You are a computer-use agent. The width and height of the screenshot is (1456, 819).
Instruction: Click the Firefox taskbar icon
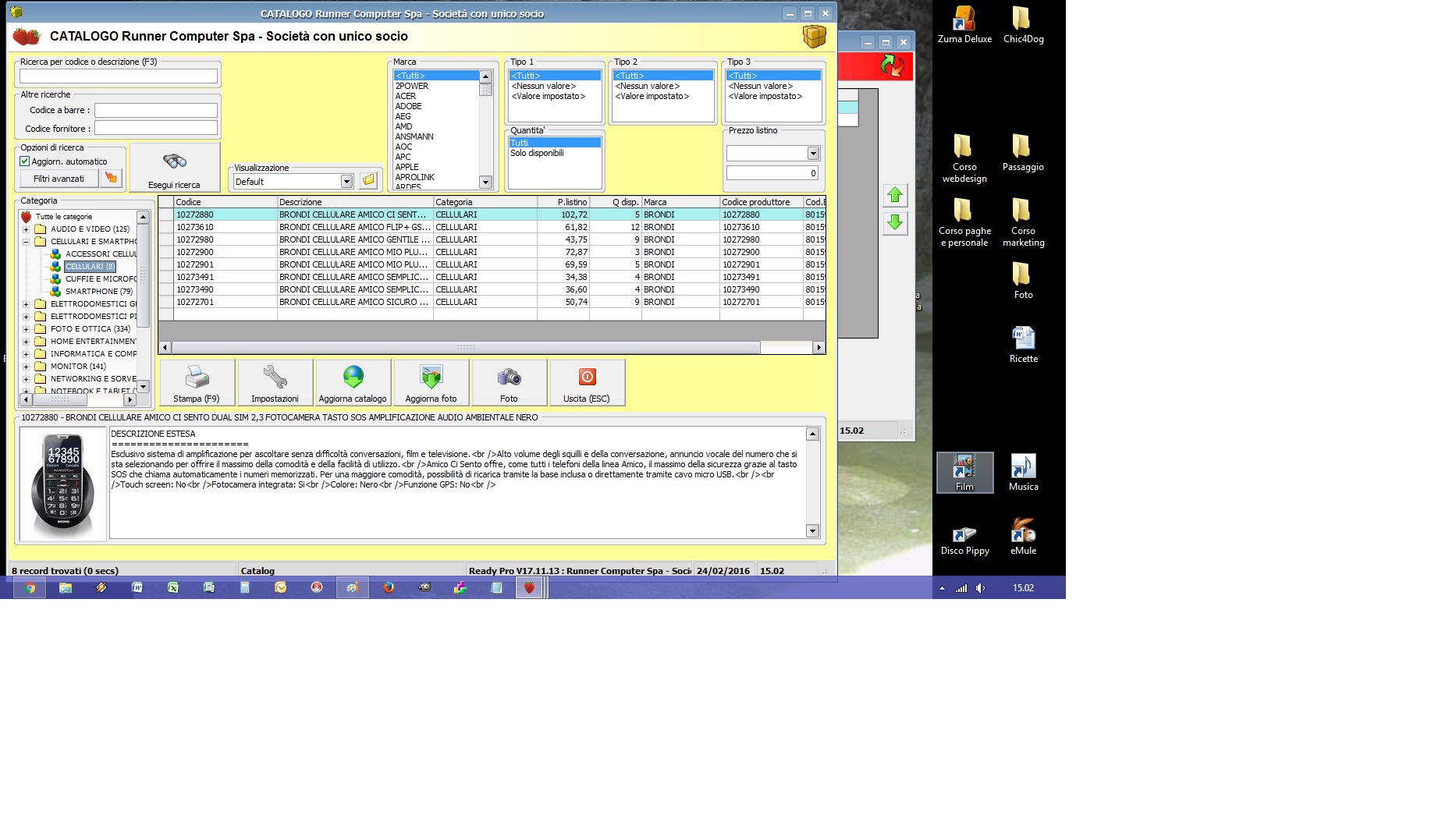(x=388, y=588)
